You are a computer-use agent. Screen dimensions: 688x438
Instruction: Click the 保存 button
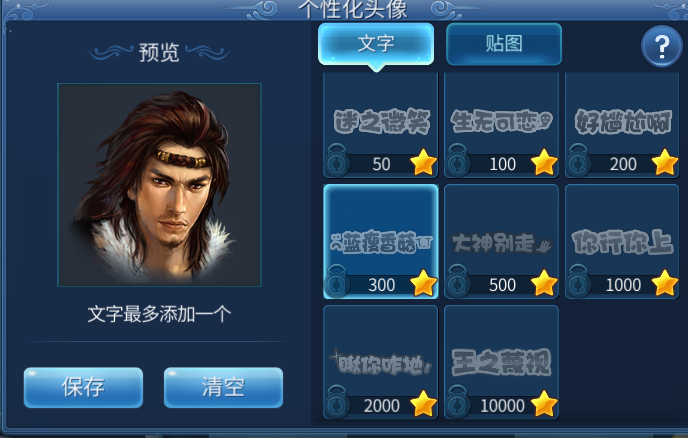[83, 388]
